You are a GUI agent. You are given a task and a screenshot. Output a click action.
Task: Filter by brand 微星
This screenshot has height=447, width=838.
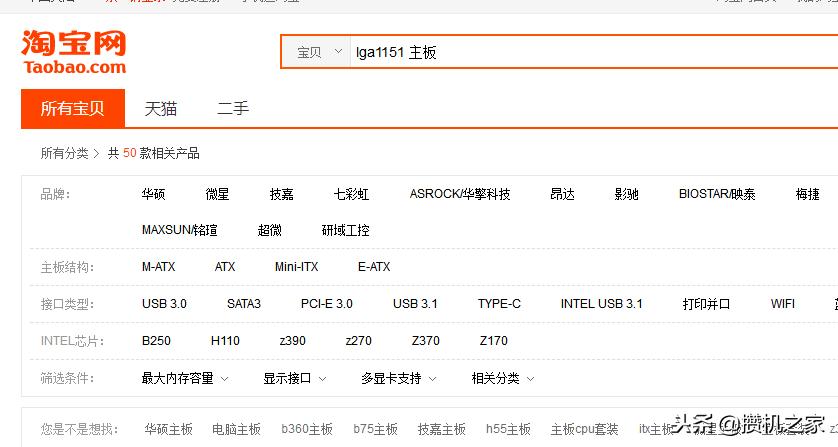point(218,194)
